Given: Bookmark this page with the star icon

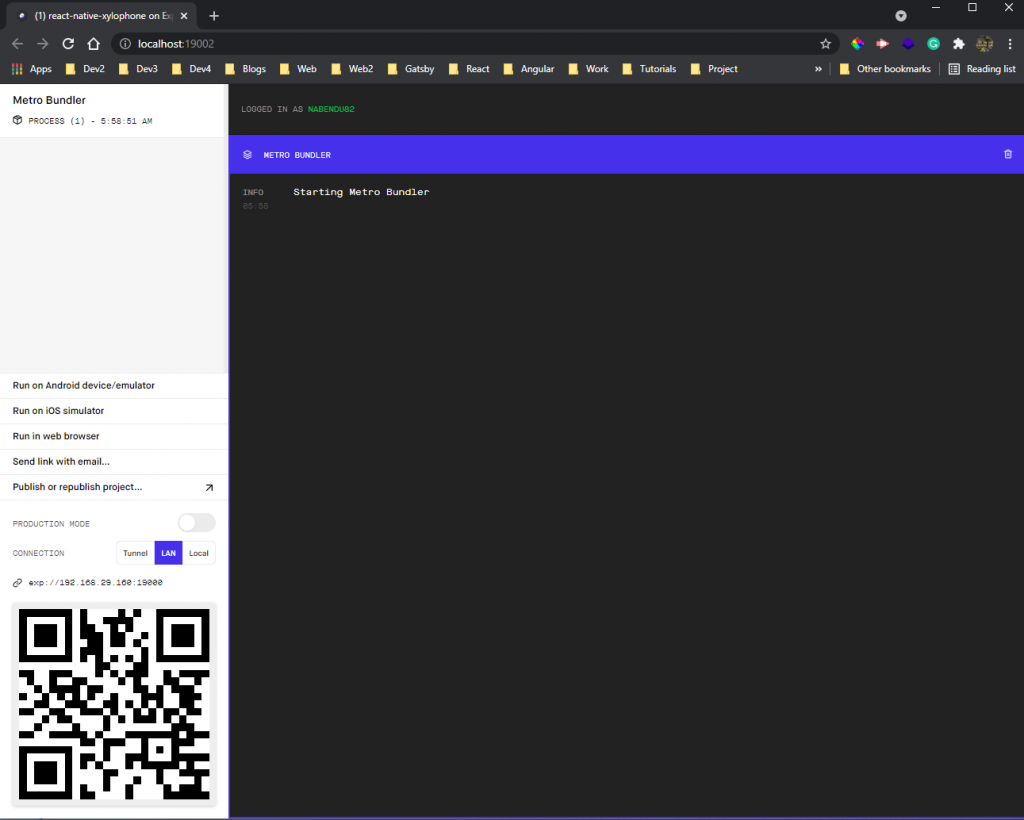Looking at the screenshot, I should click(x=825, y=44).
